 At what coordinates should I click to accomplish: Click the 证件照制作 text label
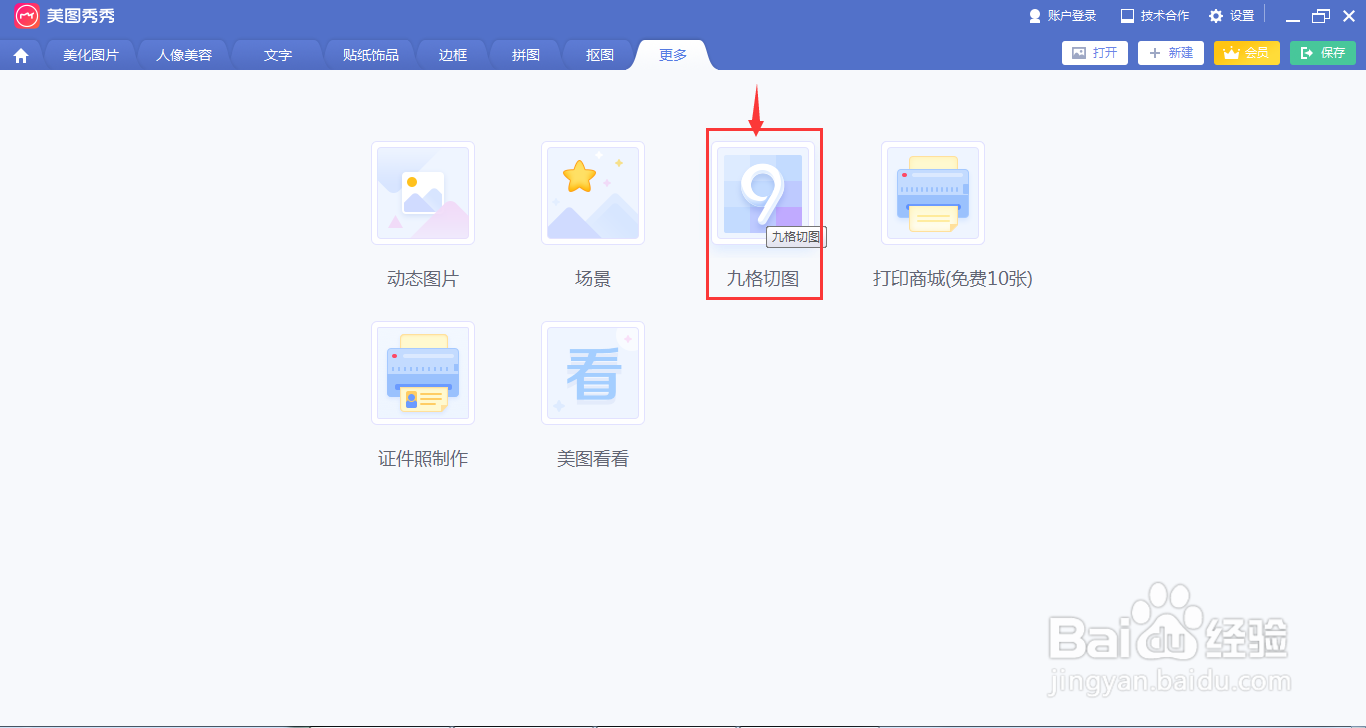click(423, 459)
